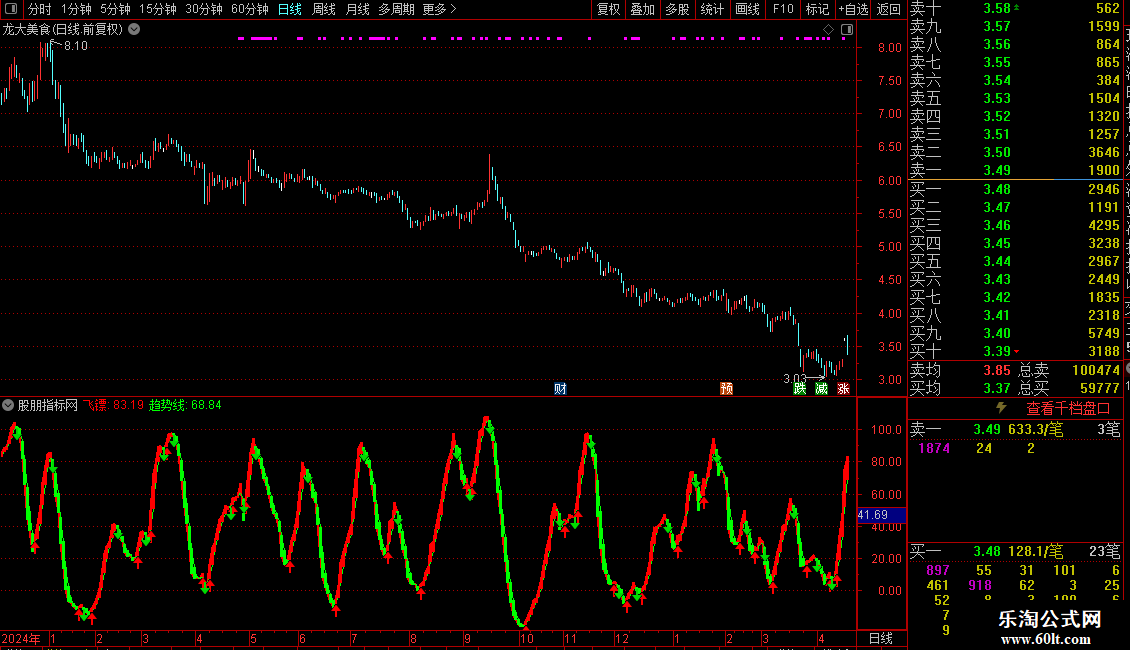This screenshot has height=650, width=1130.
Task: Select the 5分钟 period tab
Action: 115,9
